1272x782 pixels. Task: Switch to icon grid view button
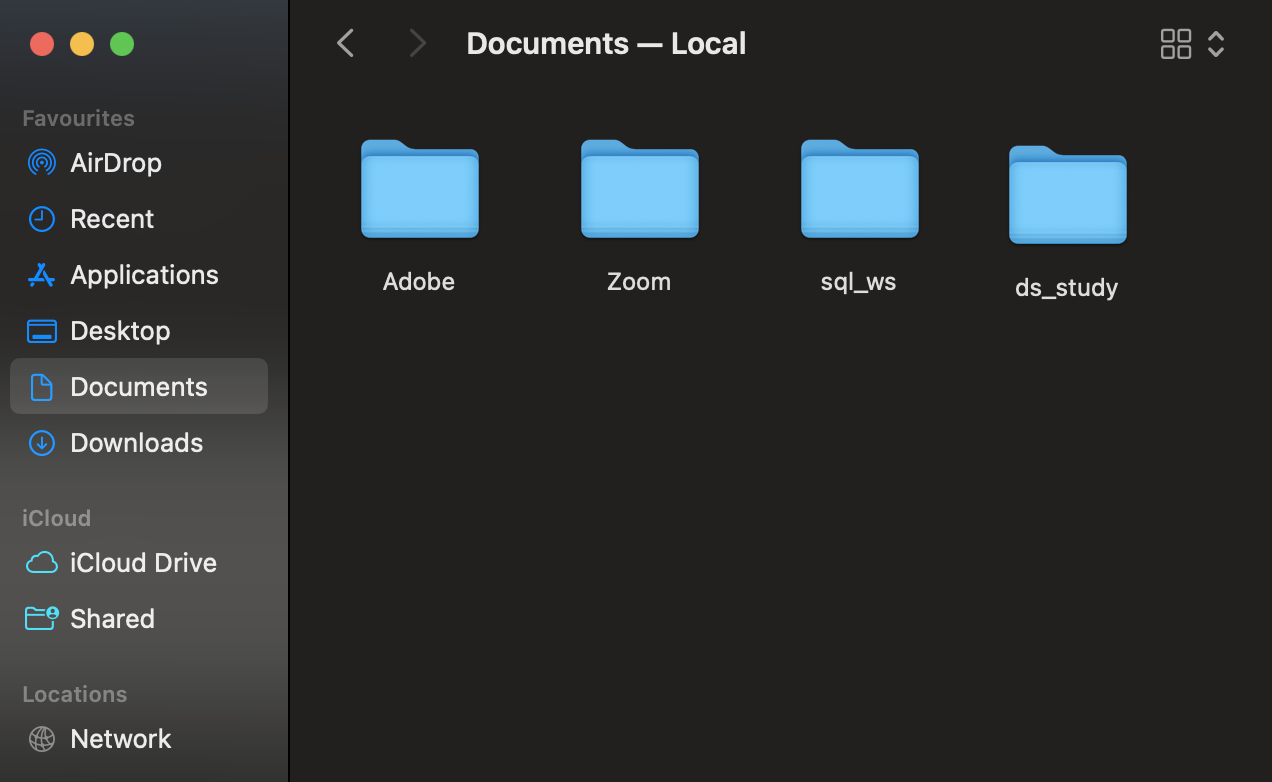[1176, 43]
